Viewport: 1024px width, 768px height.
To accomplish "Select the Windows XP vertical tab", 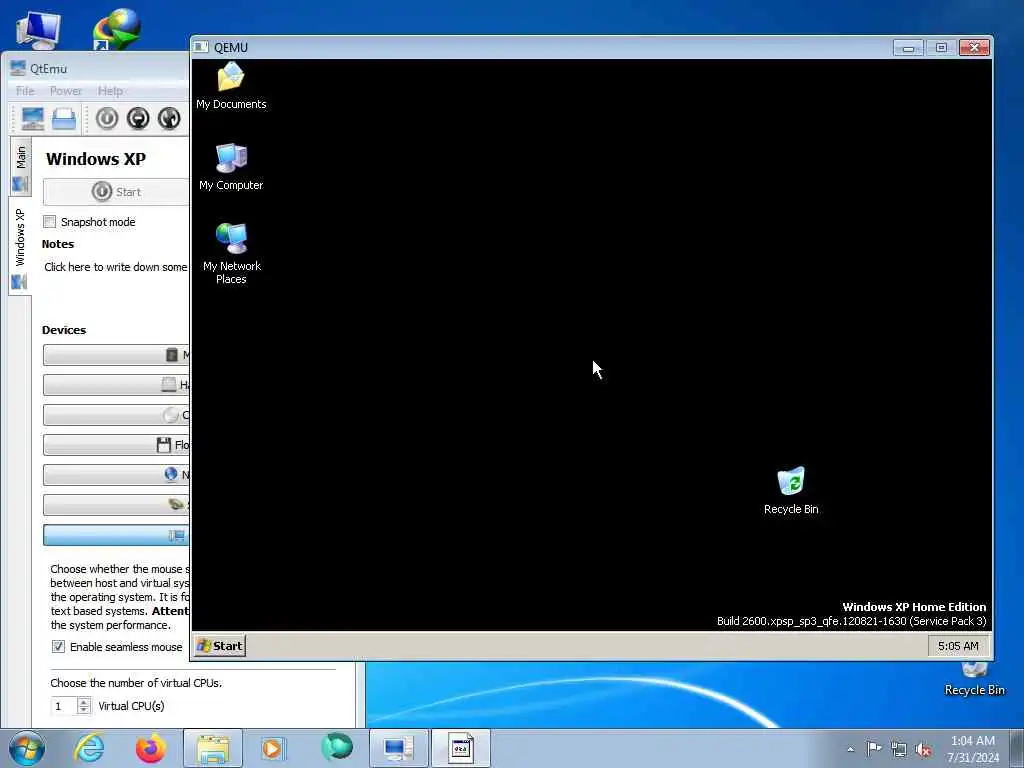I will tap(20, 247).
